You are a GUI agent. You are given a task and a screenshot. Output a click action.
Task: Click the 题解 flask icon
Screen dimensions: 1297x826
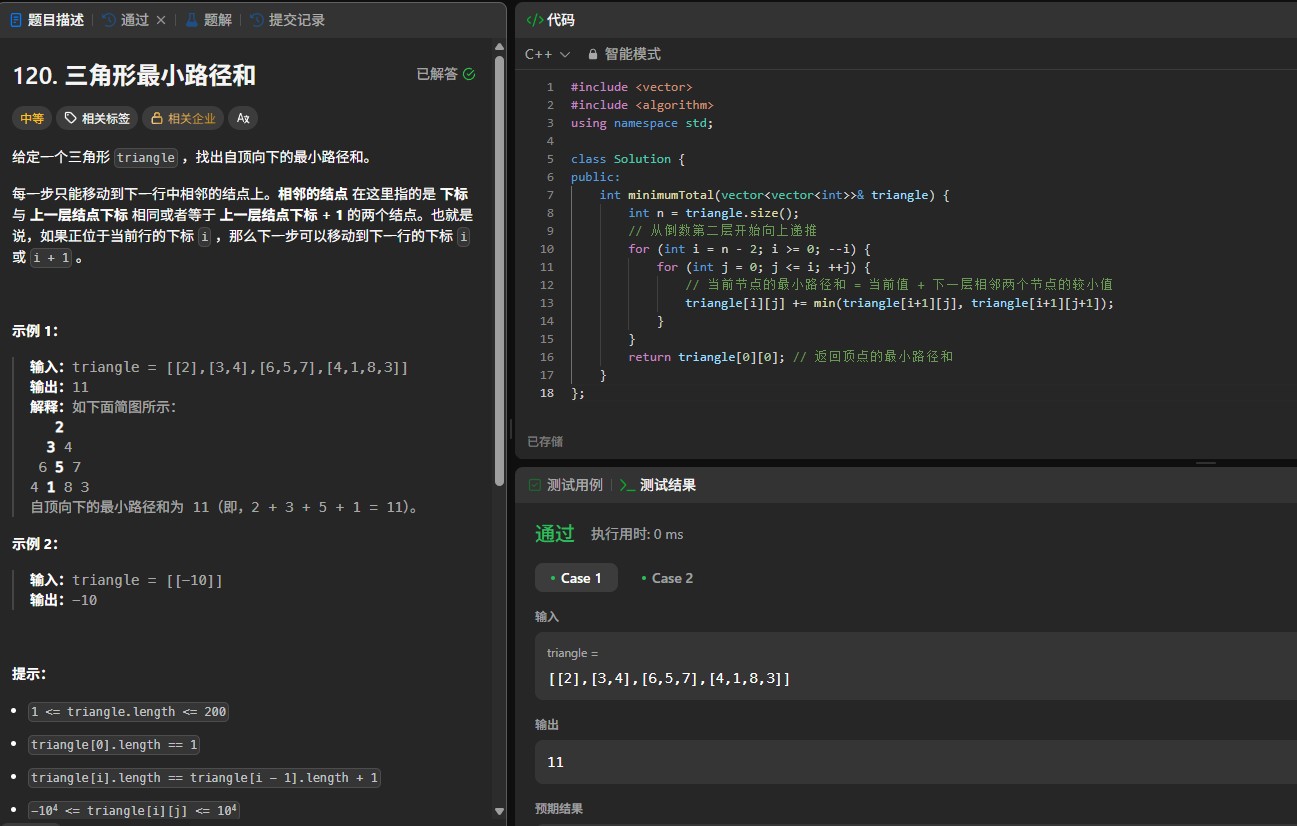point(192,20)
